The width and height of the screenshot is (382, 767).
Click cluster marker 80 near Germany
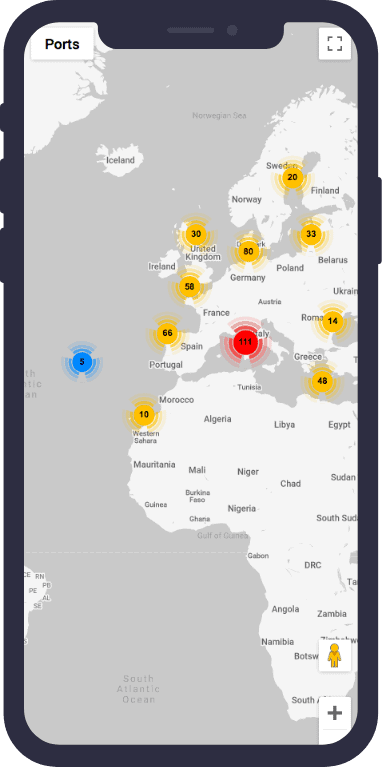coord(248,251)
